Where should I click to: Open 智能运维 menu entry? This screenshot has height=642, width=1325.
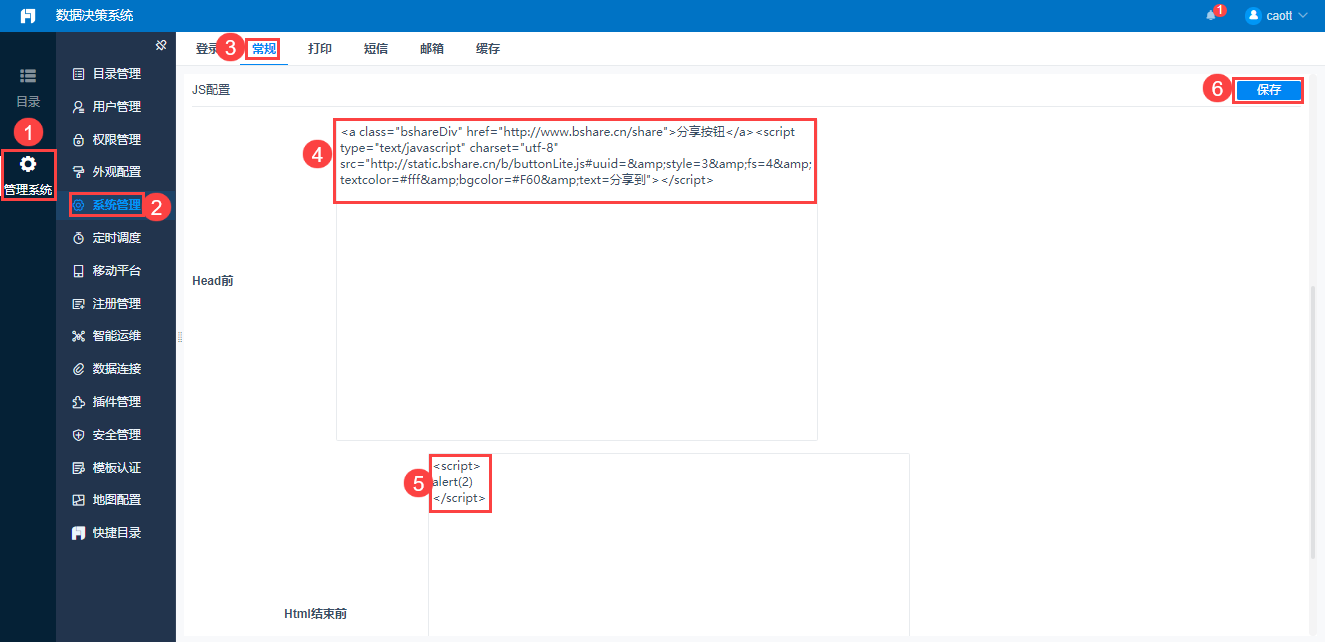[116, 336]
